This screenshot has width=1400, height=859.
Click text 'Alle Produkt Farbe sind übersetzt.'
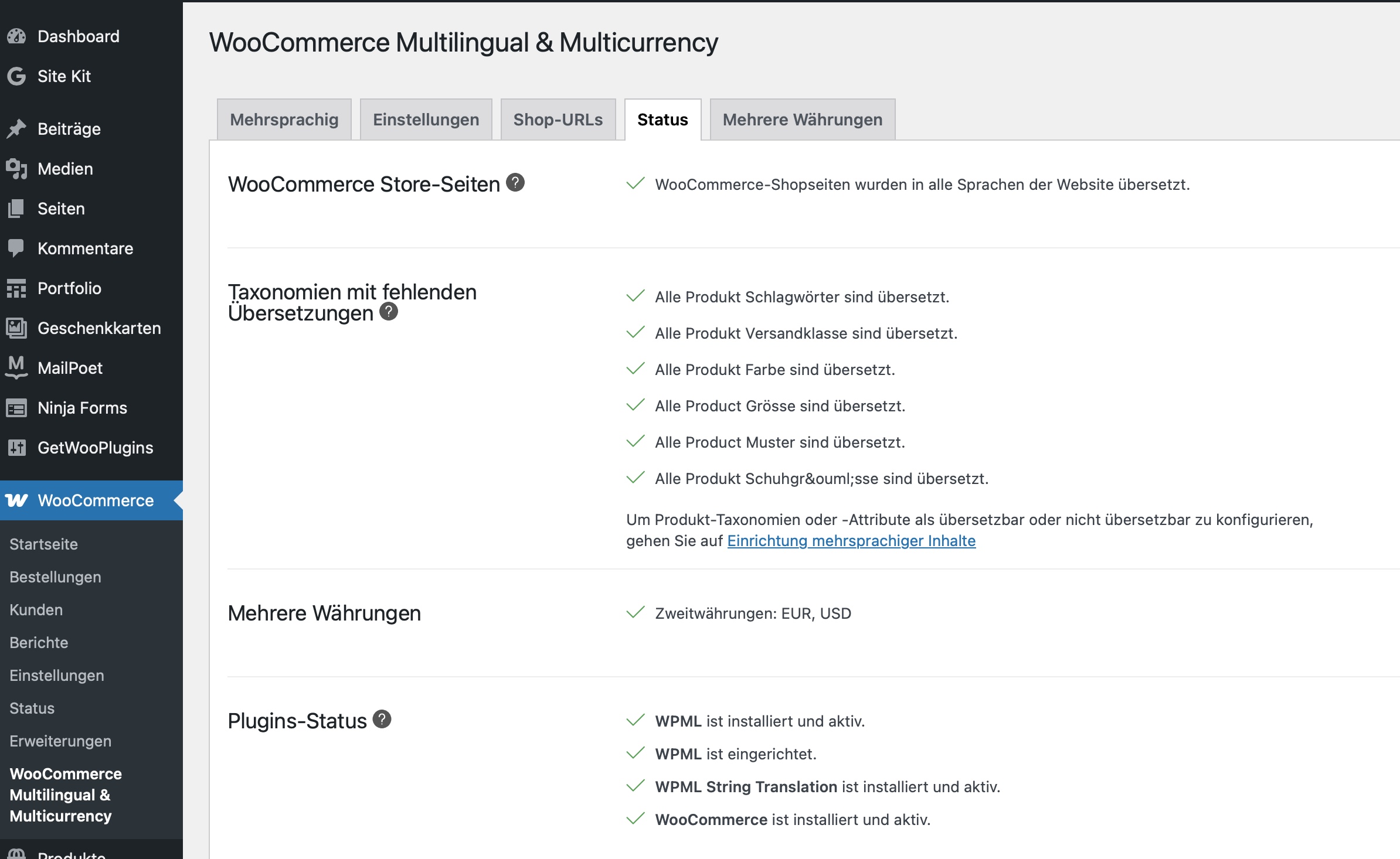(x=775, y=370)
